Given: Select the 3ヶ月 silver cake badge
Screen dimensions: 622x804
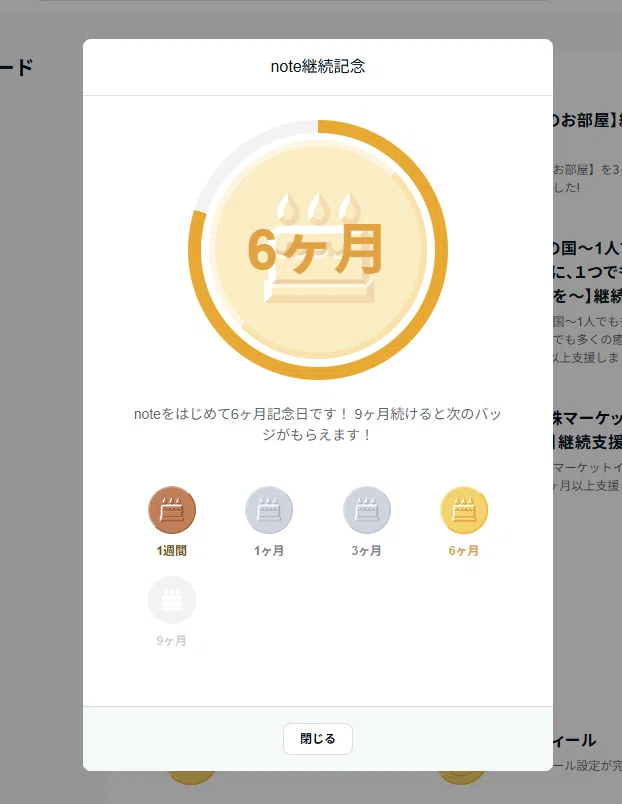Looking at the screenshot, I should [x=367, y=510].
